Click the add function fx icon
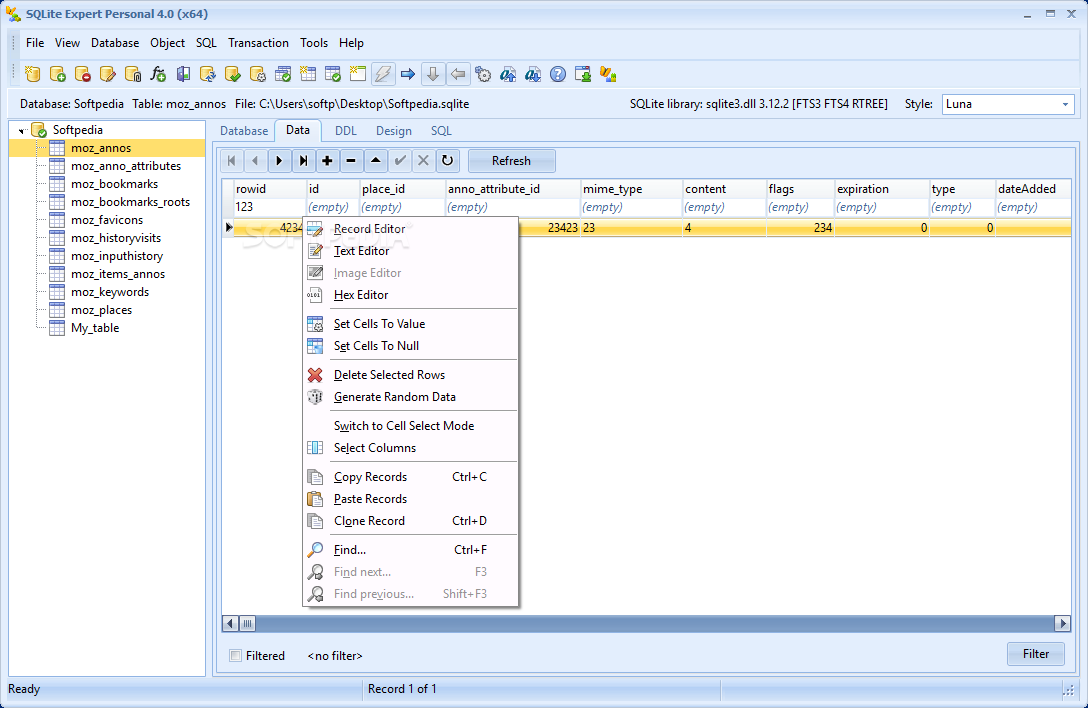This screenshot has height=708, width=1088. (x=158, y=74)
